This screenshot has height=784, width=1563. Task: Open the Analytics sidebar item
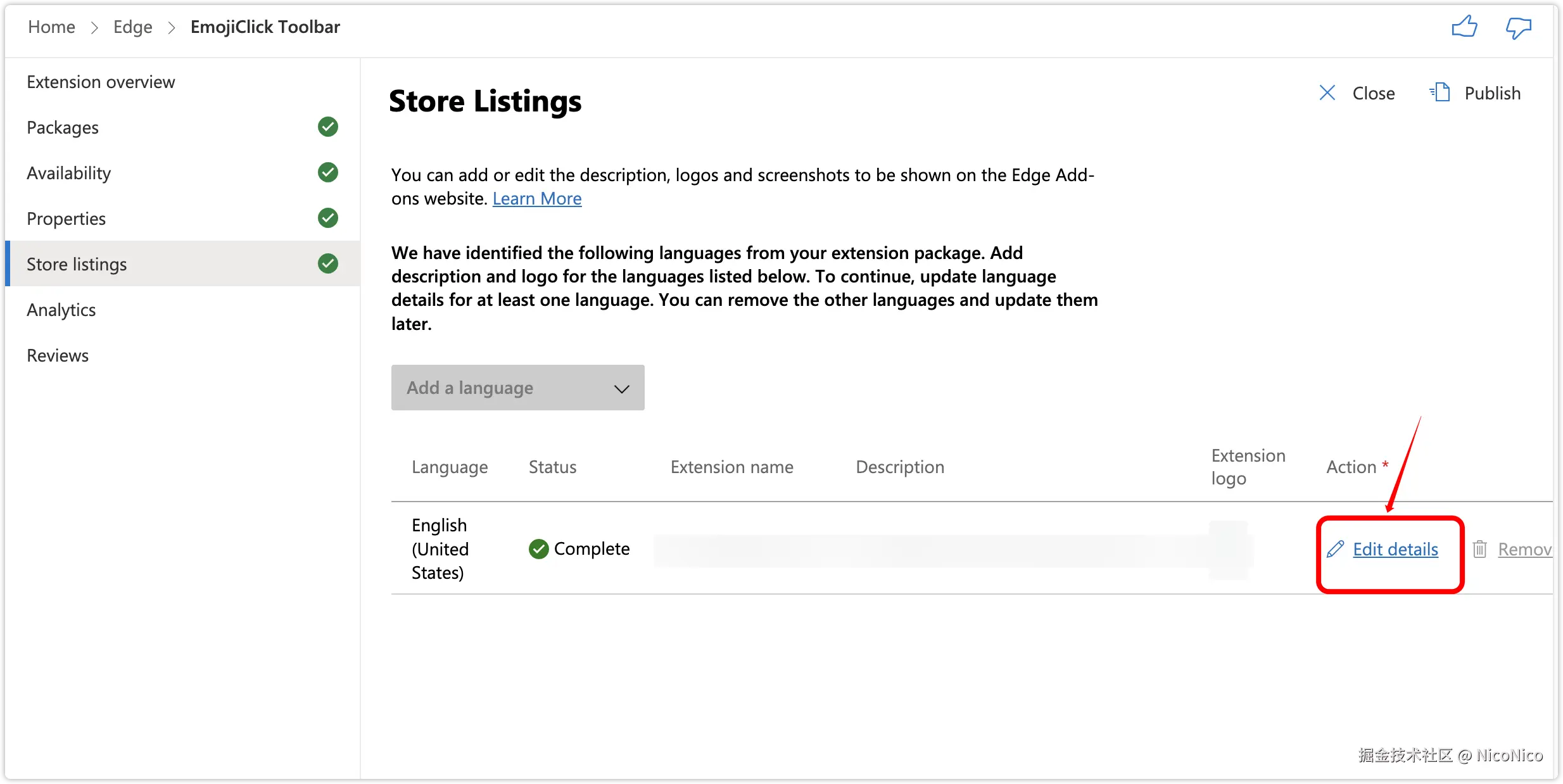(x=61, y=310)
